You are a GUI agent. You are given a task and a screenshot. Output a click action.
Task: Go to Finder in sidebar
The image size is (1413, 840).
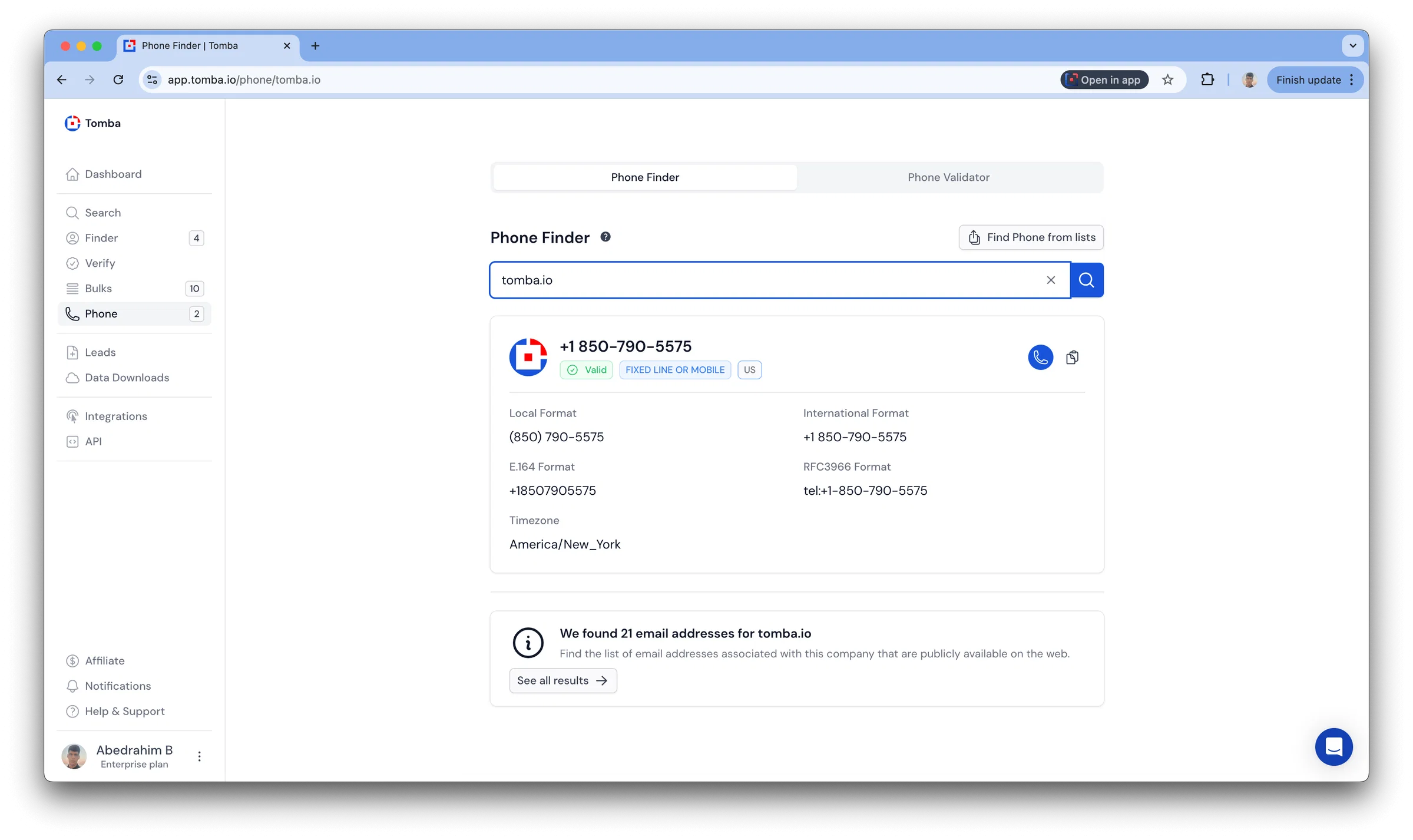coord(134,238)
